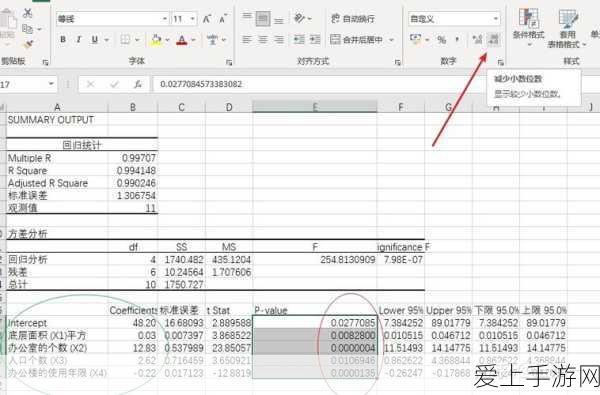This screenshot has height=395, width=600.
Task: Click the Decrease Decimal icon
Action: [x=494, y=39]
